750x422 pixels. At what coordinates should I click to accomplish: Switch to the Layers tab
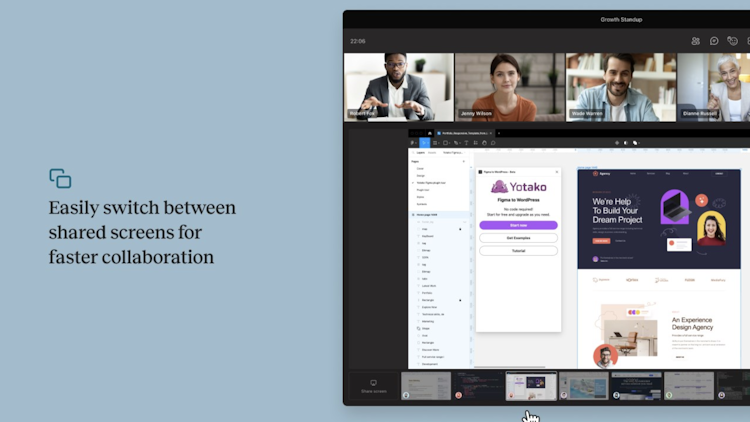click(420, 153)
